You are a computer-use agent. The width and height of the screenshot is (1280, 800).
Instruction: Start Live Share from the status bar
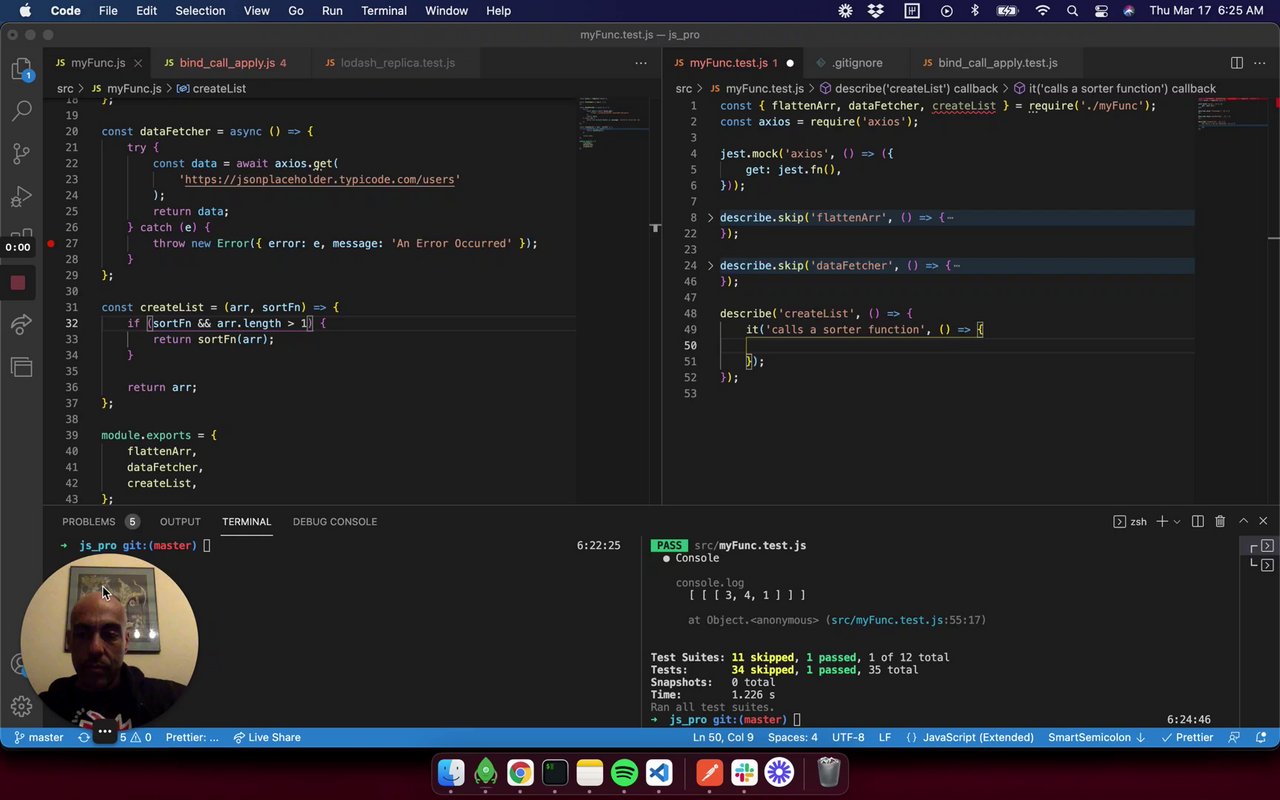266,737
